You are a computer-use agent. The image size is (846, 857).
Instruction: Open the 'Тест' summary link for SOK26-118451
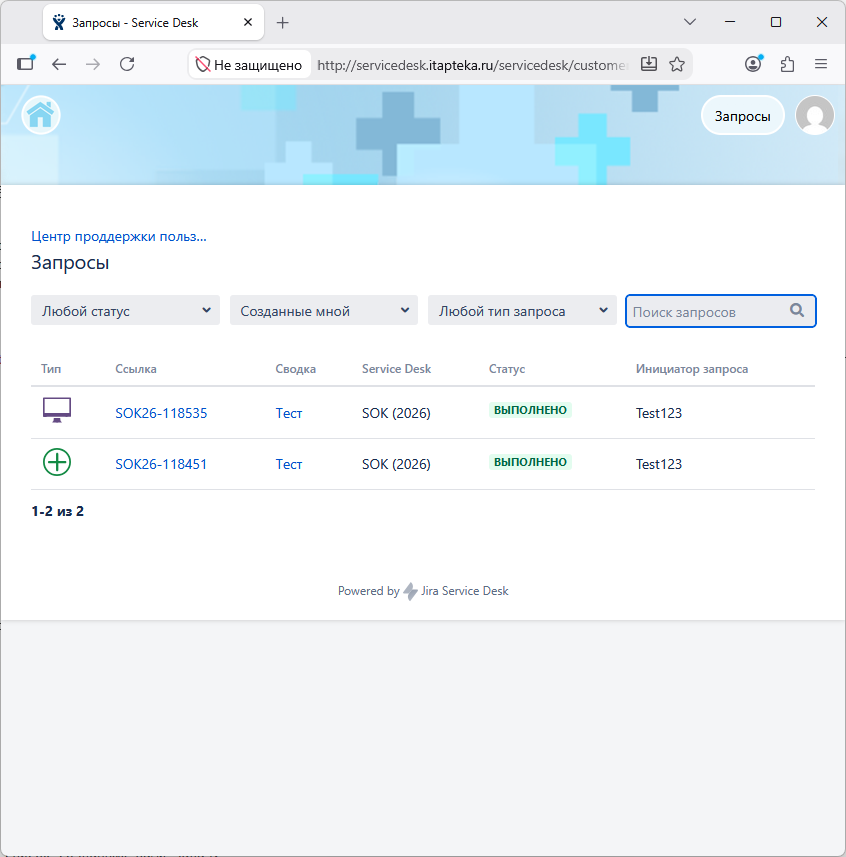click(x=289, y=464)
